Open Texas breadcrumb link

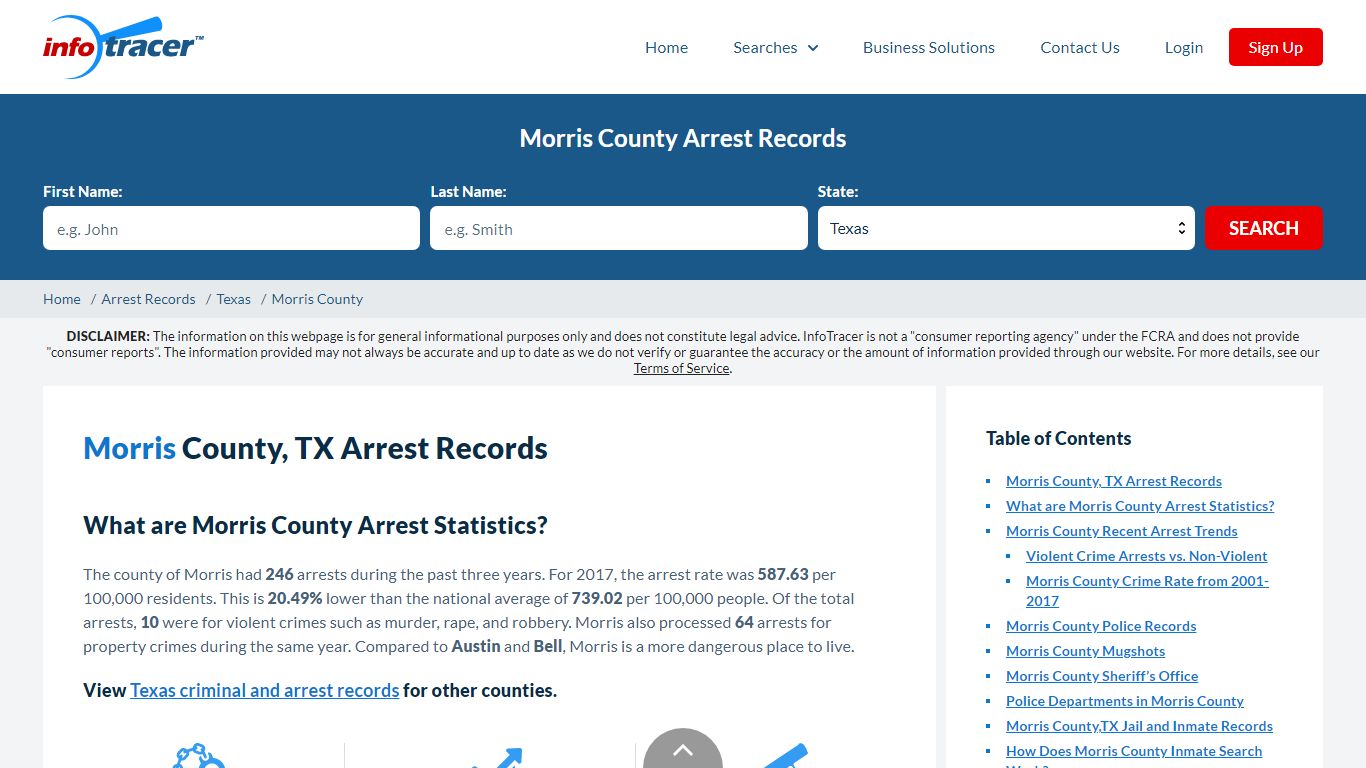(x=234, y=299)
